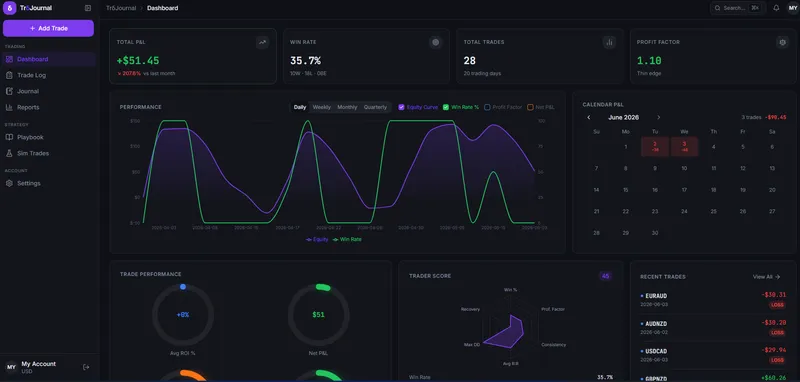Click the Net P&L donut gauge
This screenshot has width=800, height=382.
tap(318, 315)
